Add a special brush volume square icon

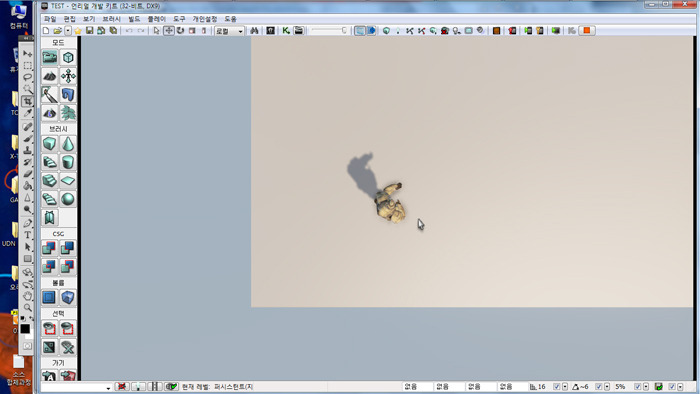coord(50,297)
